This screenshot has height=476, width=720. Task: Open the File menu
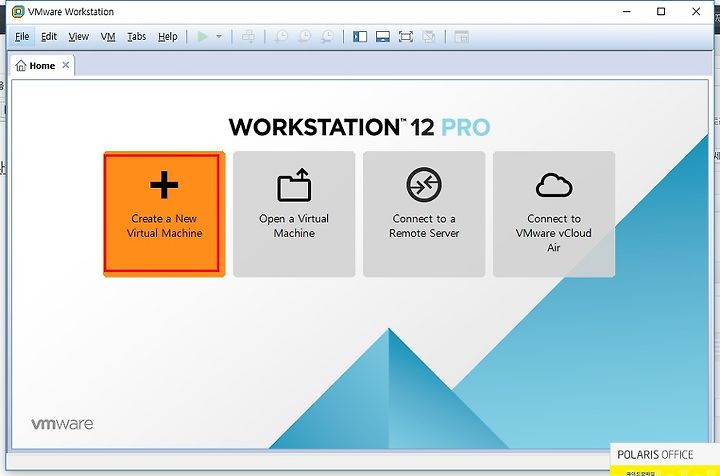(x=22, y=36)
